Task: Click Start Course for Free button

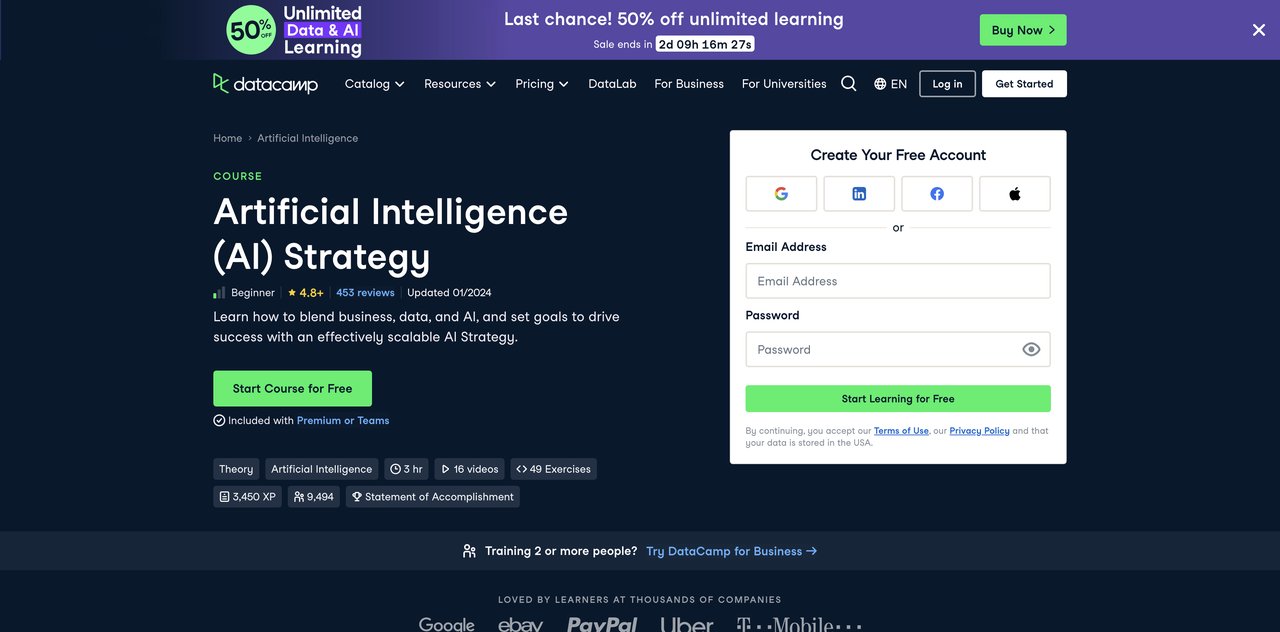Action: point(292,388)
